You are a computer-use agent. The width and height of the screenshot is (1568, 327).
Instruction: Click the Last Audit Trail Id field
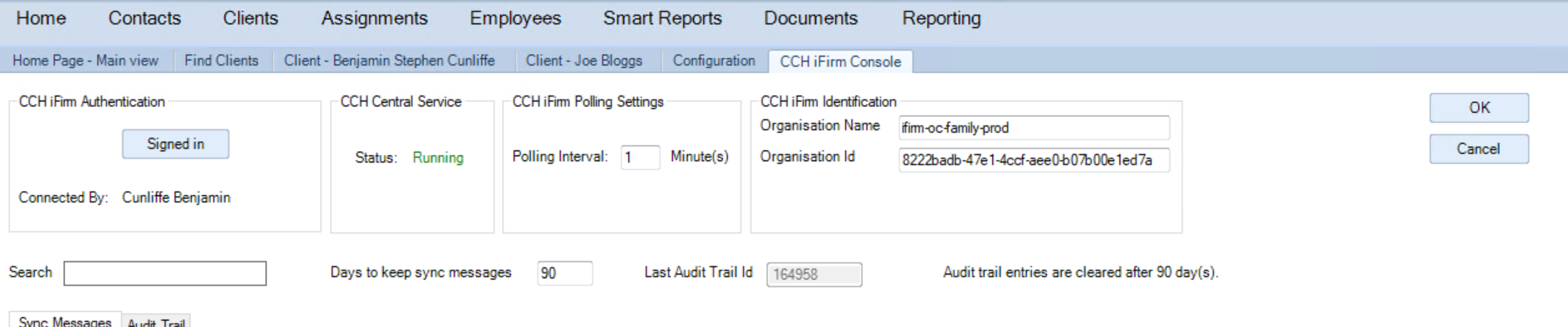(814, 274)
